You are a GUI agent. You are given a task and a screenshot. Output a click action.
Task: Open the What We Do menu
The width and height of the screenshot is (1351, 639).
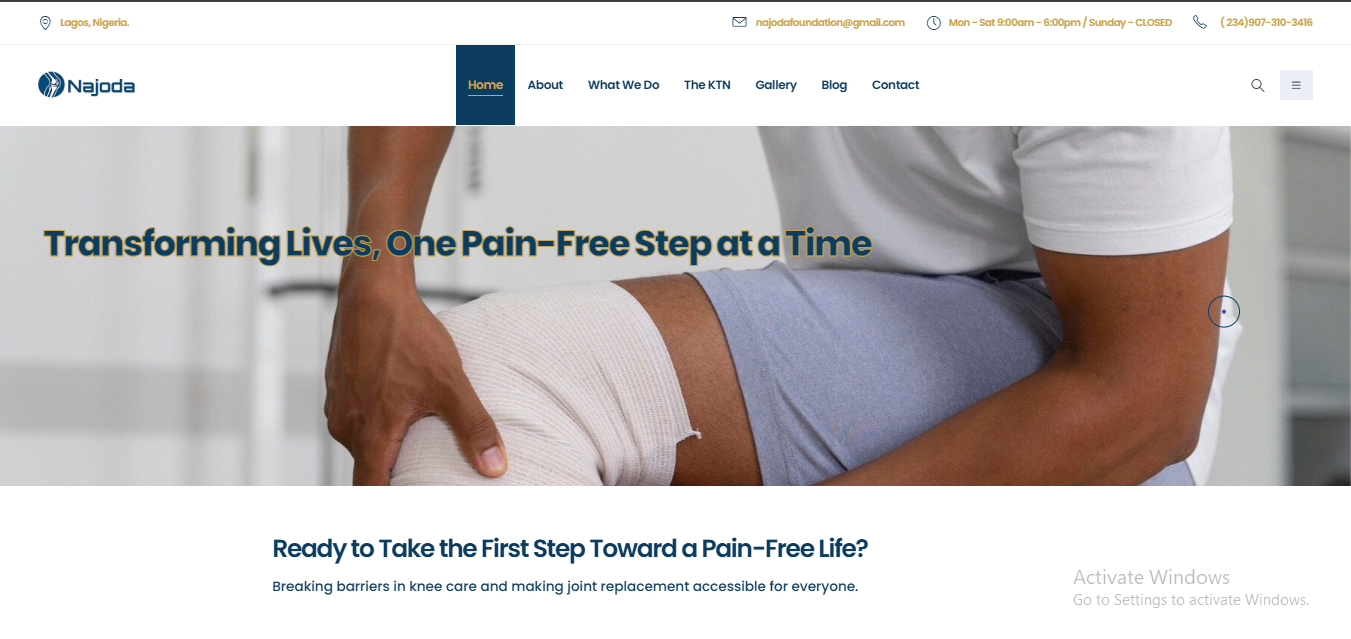(x=623, y=85)
